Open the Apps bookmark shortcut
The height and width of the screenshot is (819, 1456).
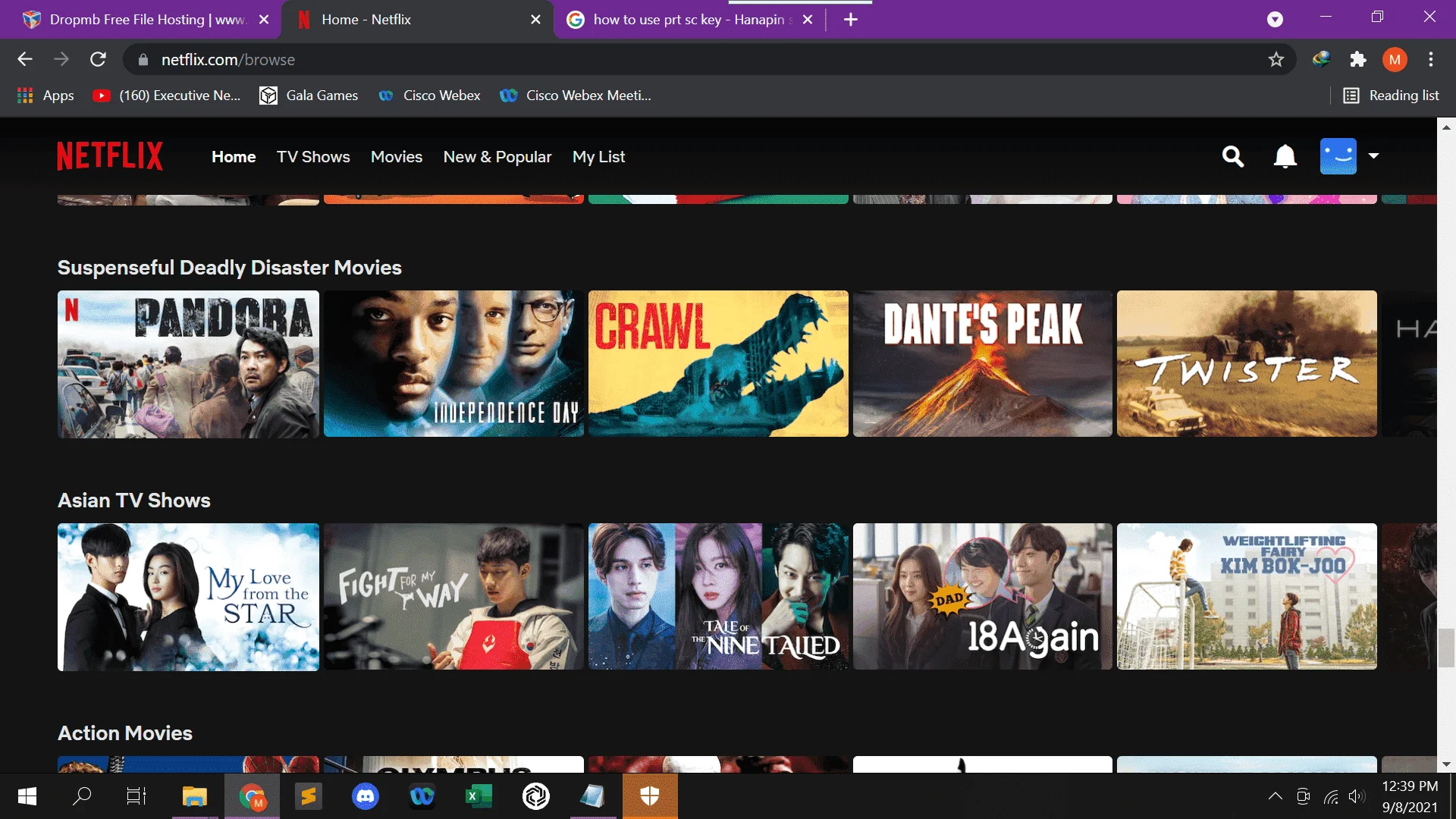[45, 96]
